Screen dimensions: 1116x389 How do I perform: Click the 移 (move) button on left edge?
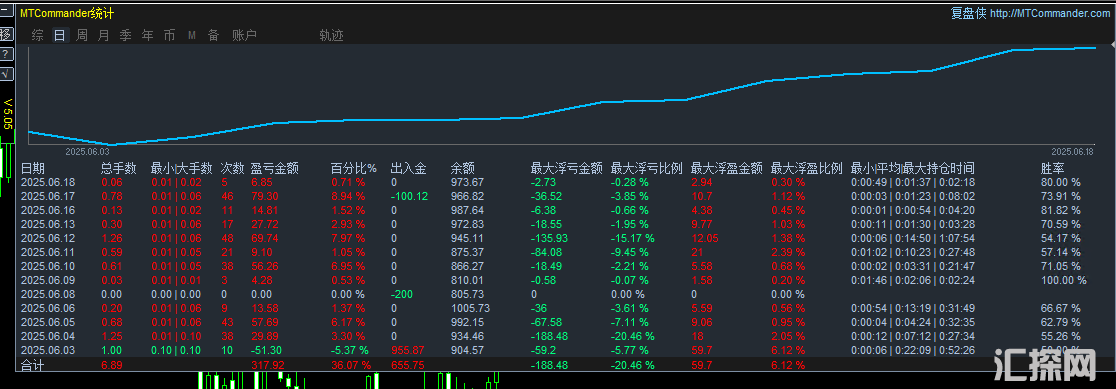click(6, 33)
